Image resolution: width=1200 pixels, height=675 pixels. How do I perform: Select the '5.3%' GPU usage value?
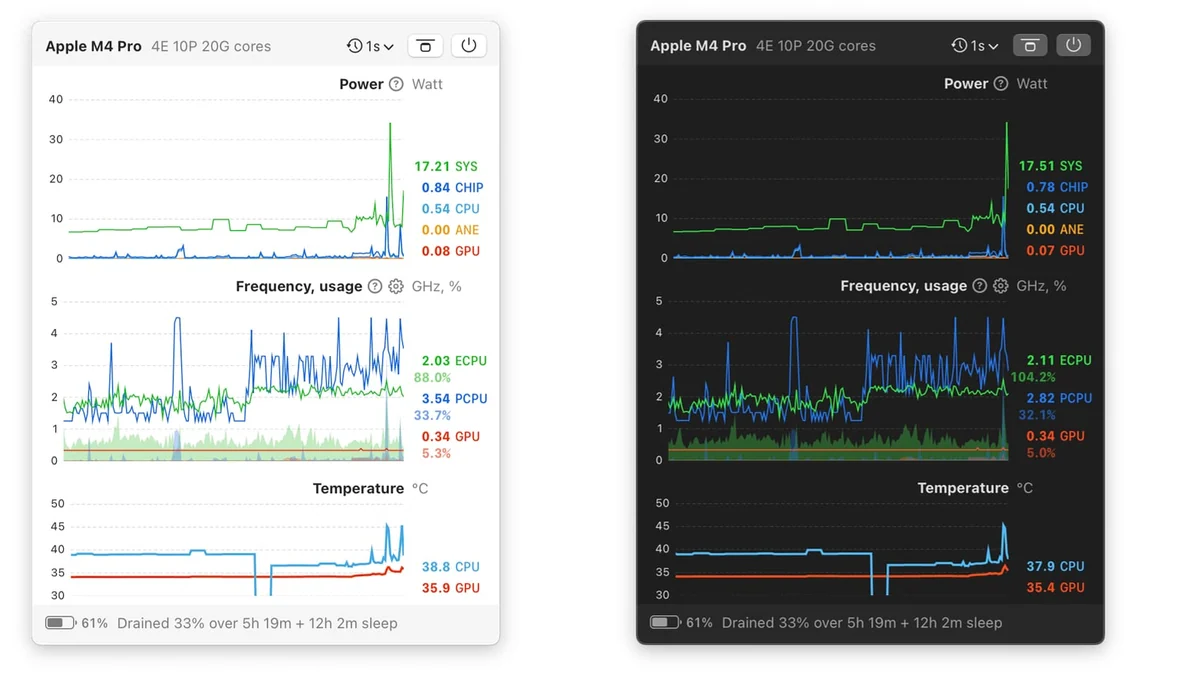[436, 453]
